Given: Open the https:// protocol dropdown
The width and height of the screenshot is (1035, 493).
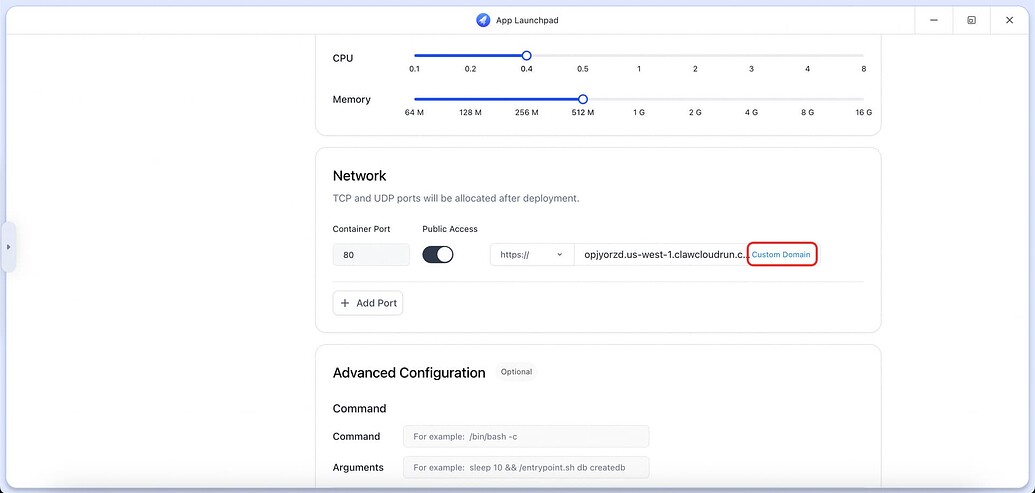Looking at the screenshot, I should tap(532, 255).
